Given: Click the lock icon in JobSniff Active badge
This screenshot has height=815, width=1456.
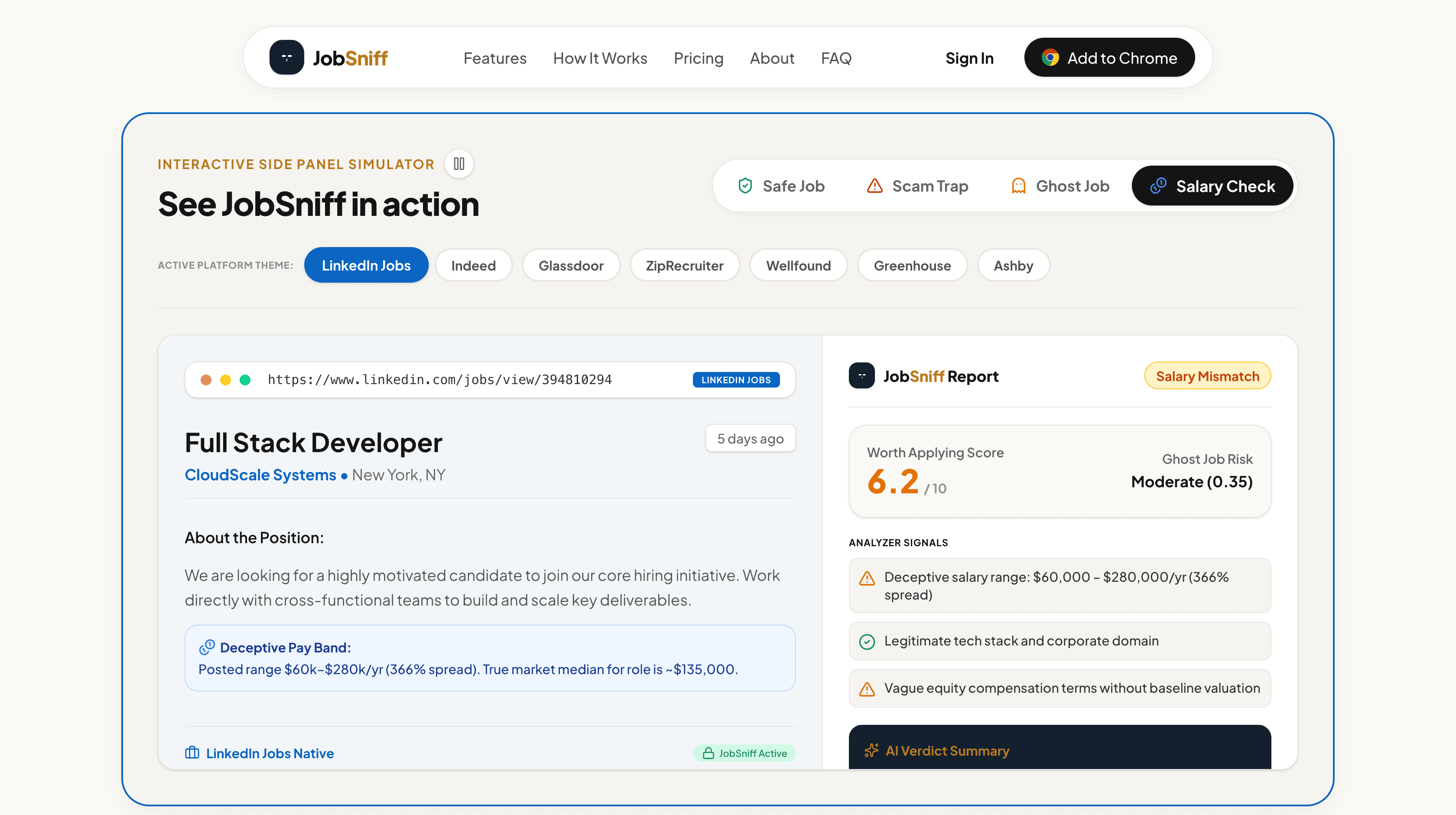Looking at the screenshot, I should (x=708, y=753).
